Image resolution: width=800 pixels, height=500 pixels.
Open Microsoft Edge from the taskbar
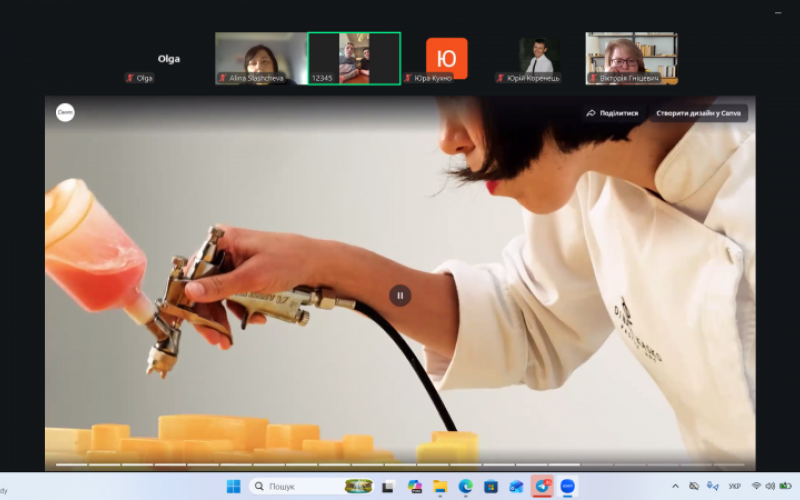465,486
